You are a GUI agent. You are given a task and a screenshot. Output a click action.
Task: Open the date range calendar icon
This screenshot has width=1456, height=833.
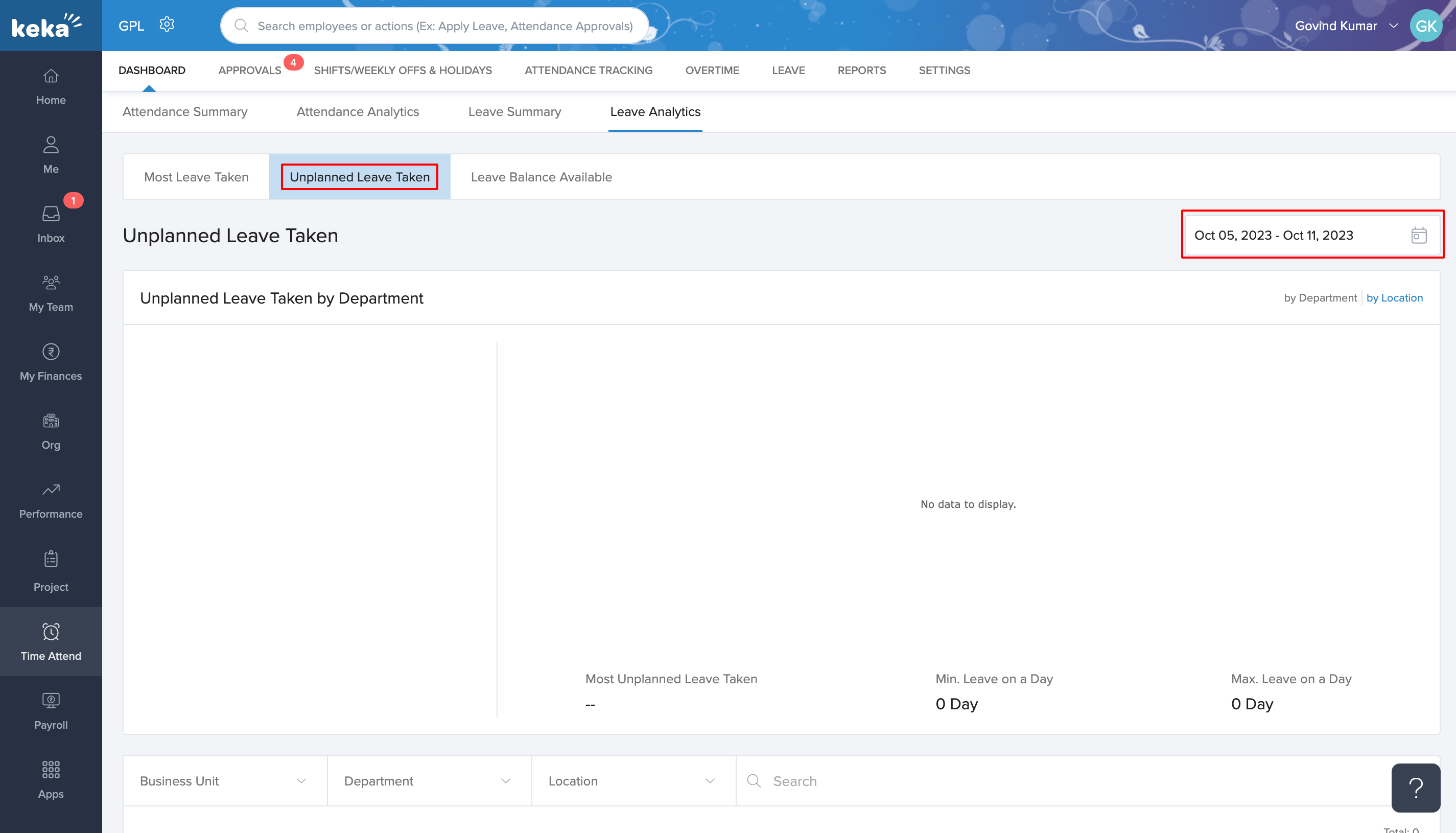pos(1418,235)
